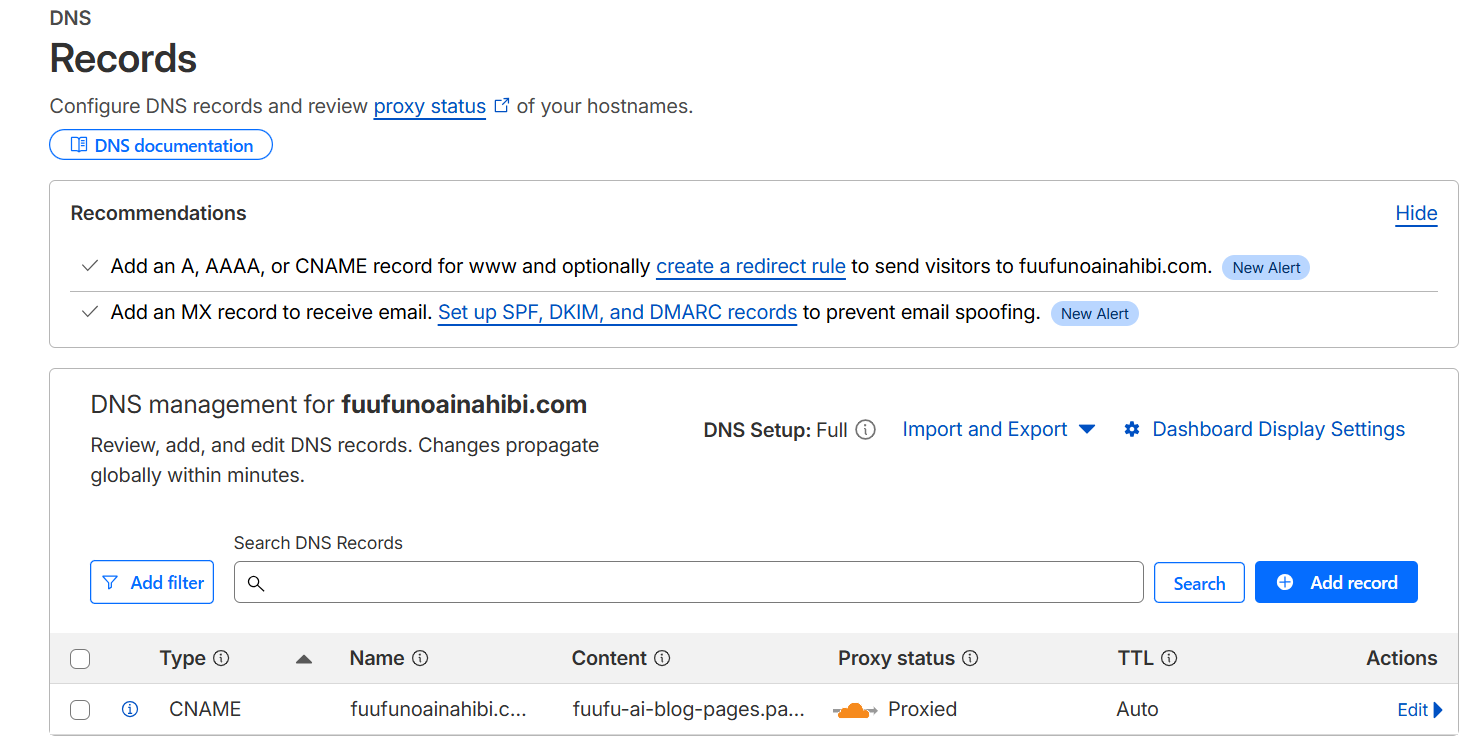Click the TTL column header

(x=1136, y=658)
